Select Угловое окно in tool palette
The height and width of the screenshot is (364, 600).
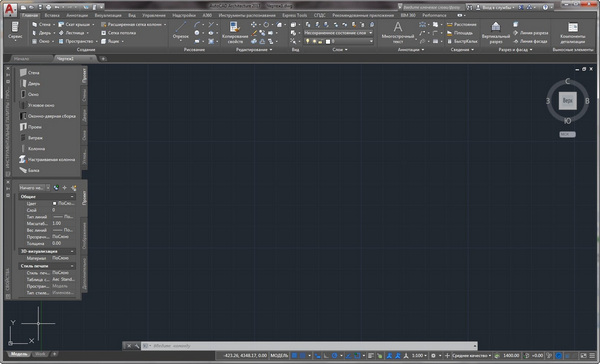37,105
